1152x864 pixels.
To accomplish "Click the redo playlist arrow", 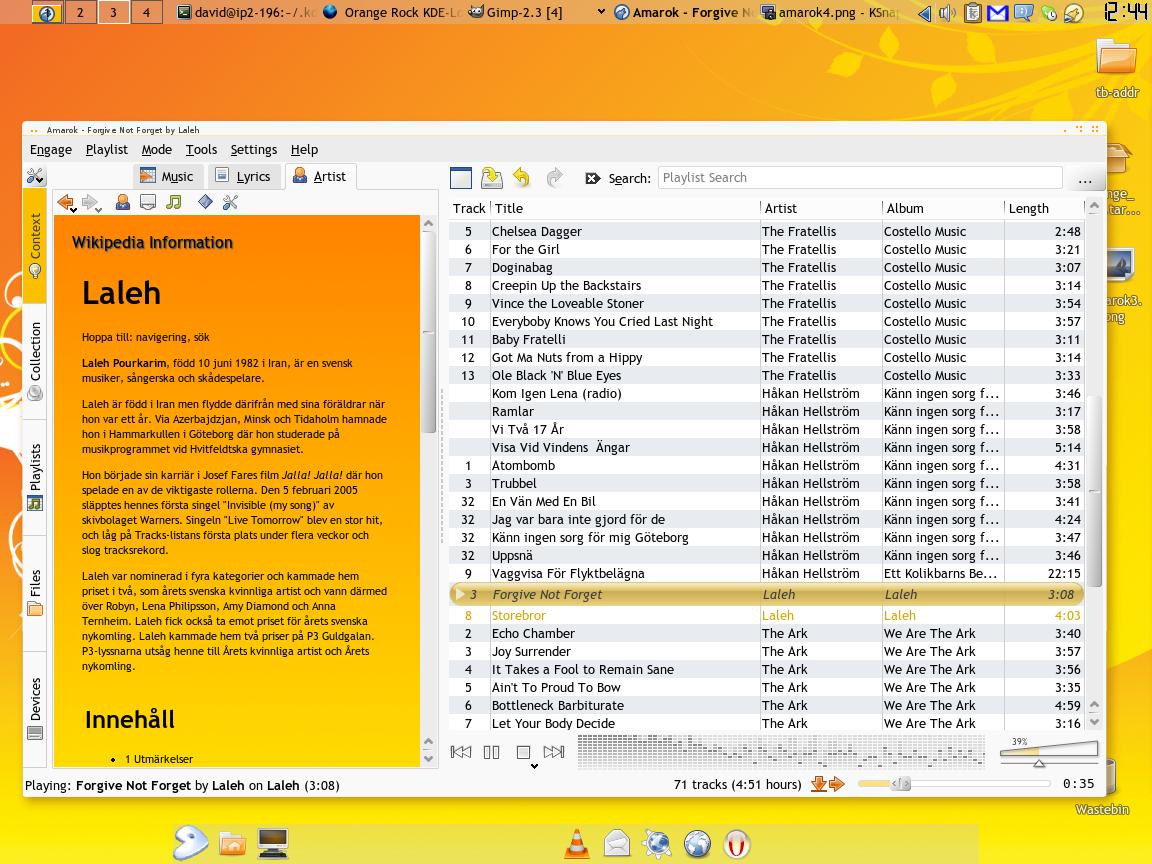I will (555, 177).
